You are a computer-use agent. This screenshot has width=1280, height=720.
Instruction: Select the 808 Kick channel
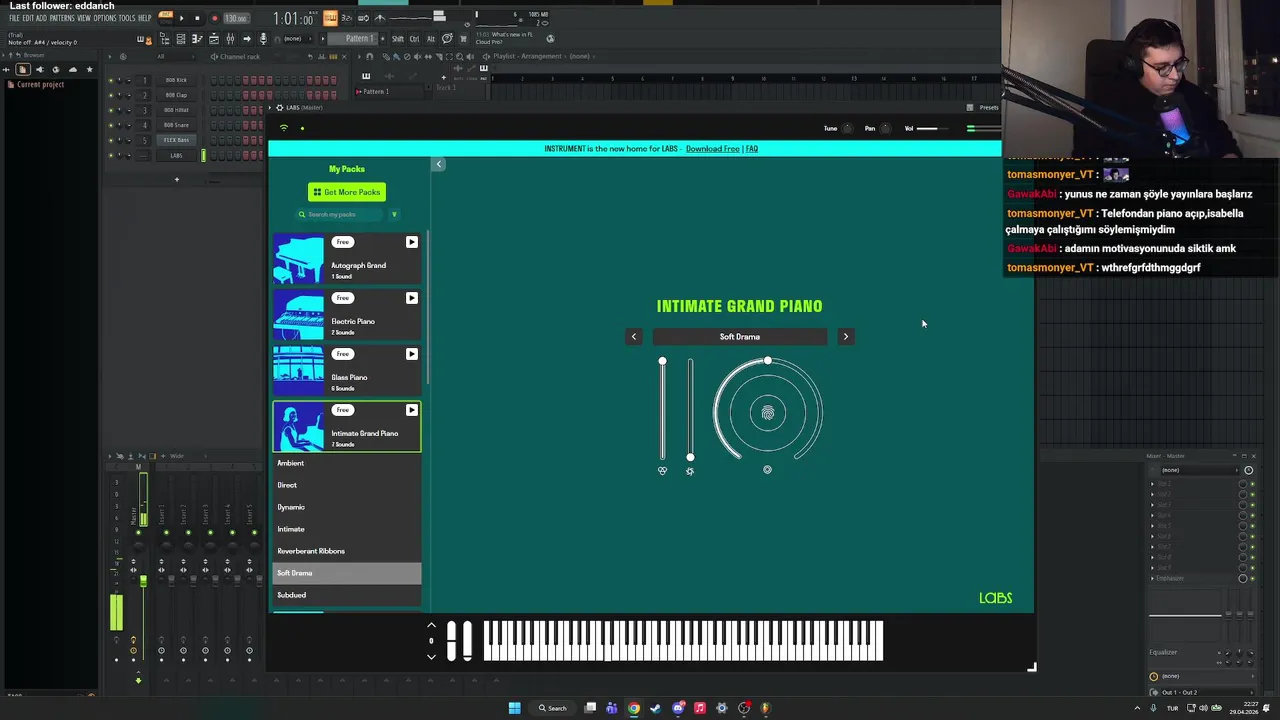coord(176,80)
